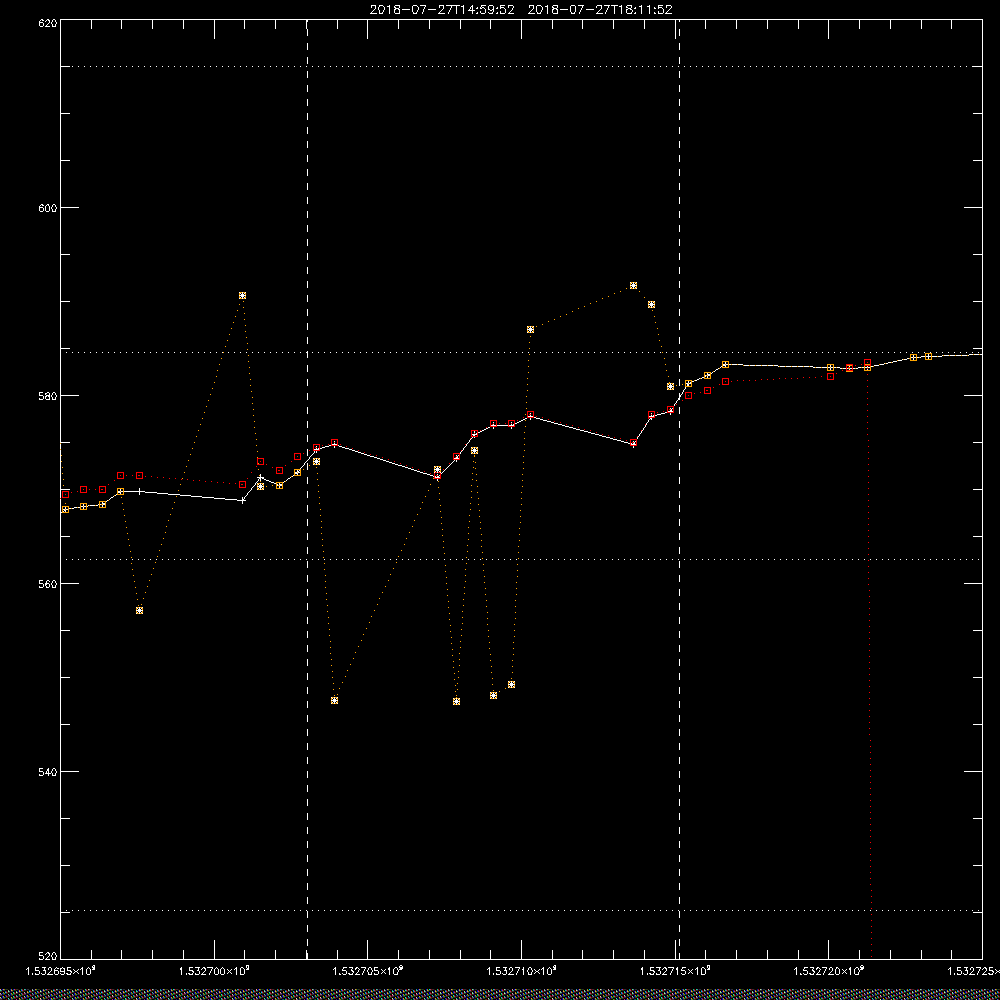Select the y-axis label 620
Image resolution: width=1000 pixels, height=1000 pixels.
(x=48, y=23)
